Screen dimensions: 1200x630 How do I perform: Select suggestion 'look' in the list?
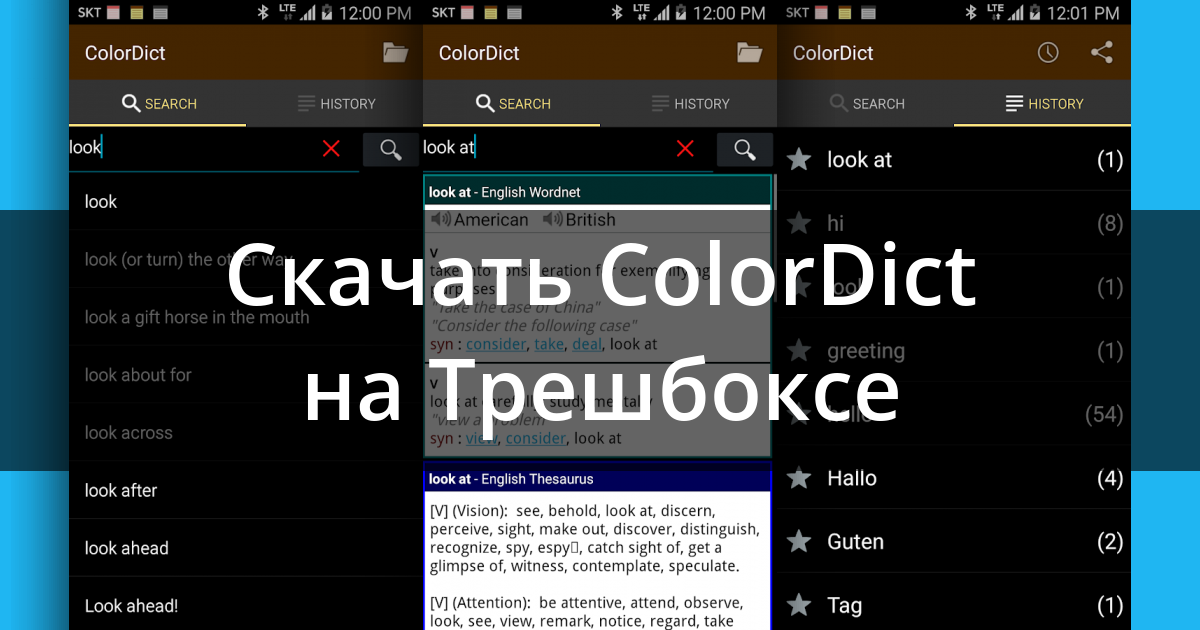(246, 202)
